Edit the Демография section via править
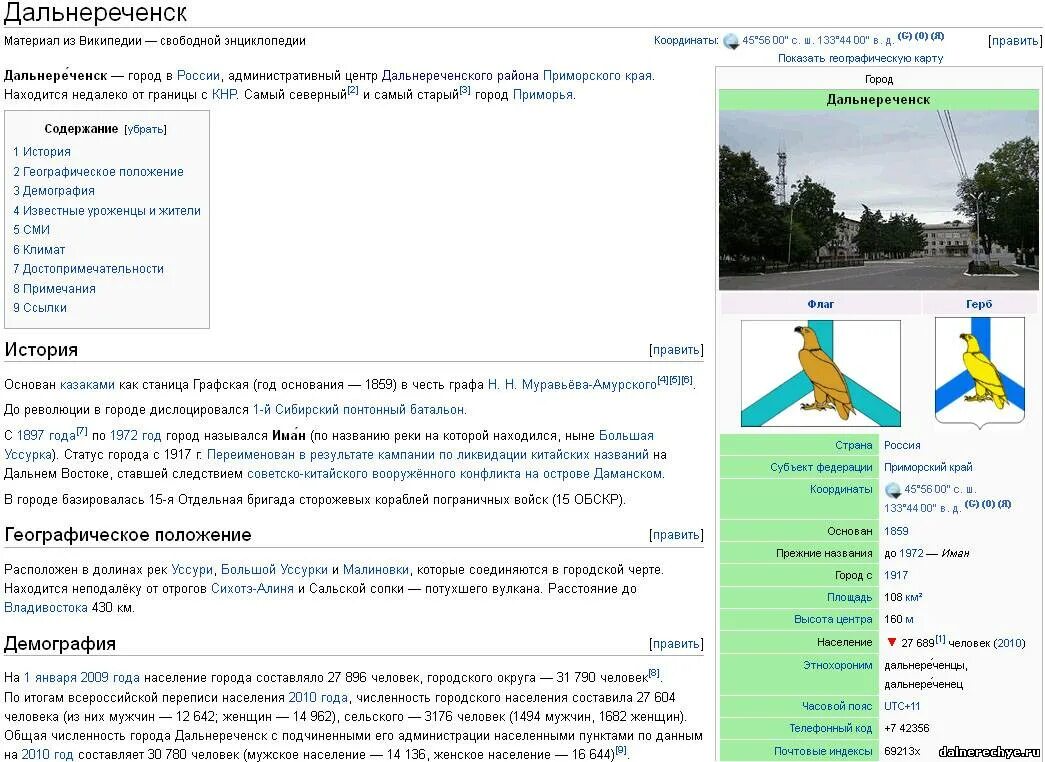 (x=676, y=644)
